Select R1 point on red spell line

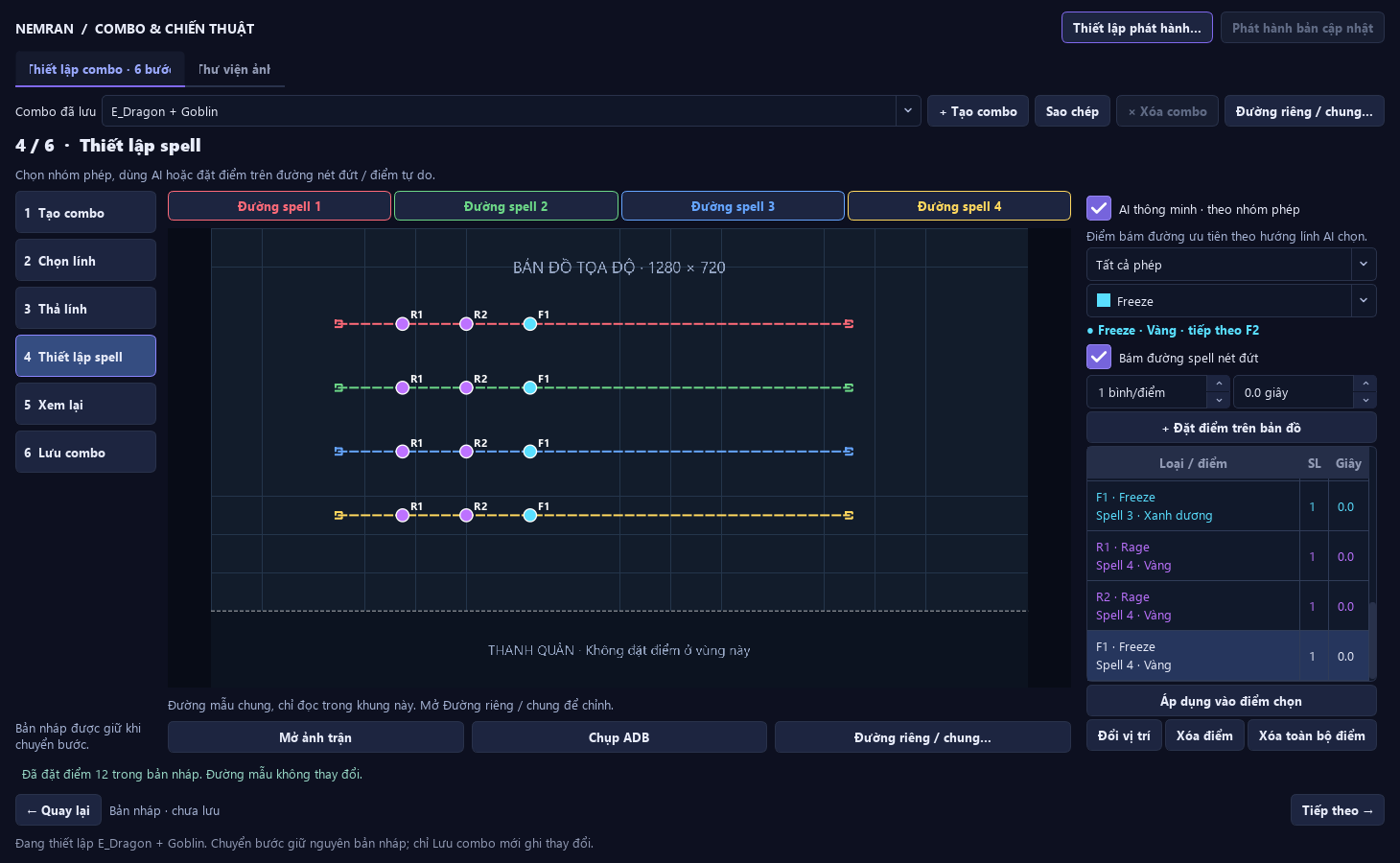[403, 324]
